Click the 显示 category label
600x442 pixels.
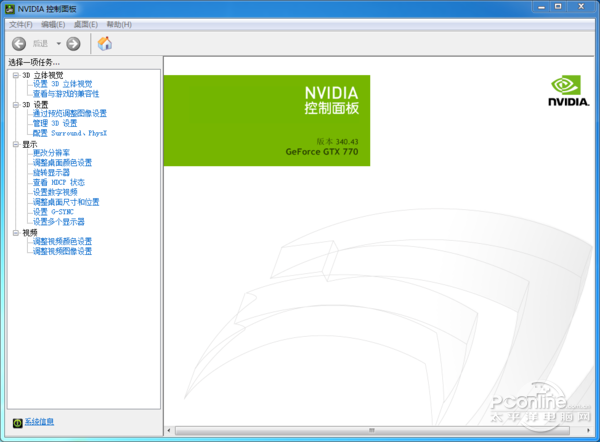(29, 144)
